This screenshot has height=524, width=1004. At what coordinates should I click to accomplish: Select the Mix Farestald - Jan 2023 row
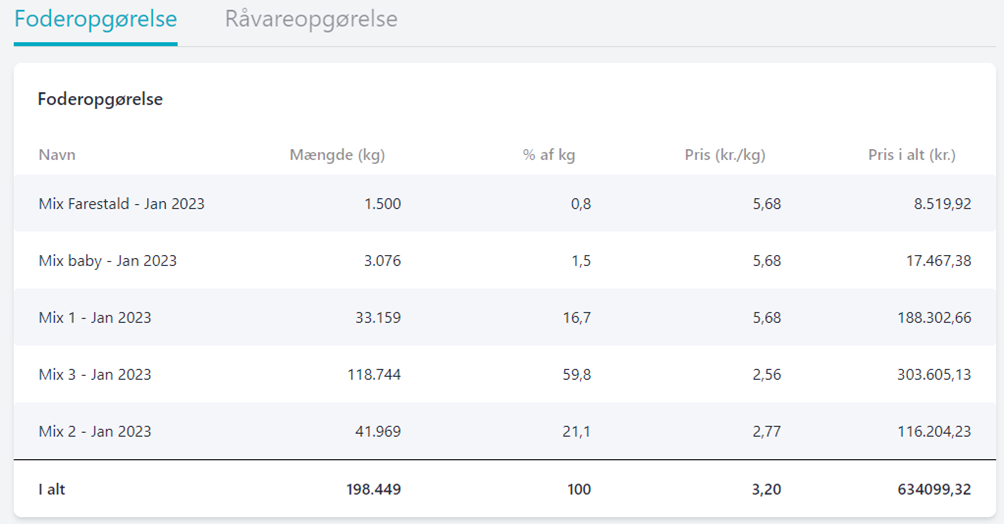tap(121, 204)
